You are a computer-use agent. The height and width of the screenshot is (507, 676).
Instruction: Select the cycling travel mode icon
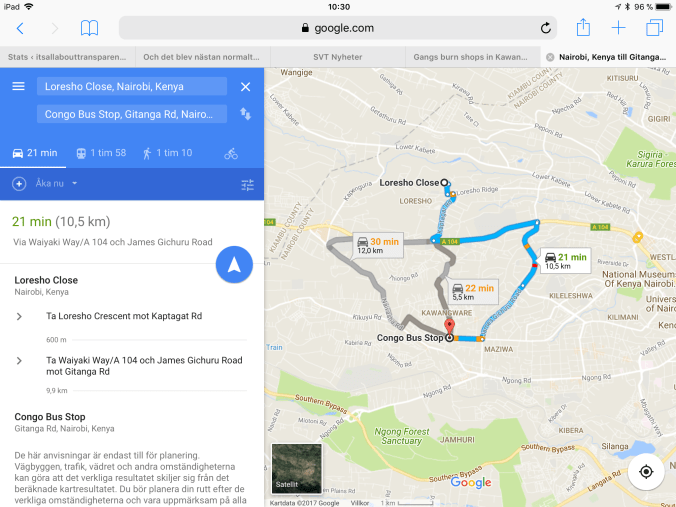231,153
